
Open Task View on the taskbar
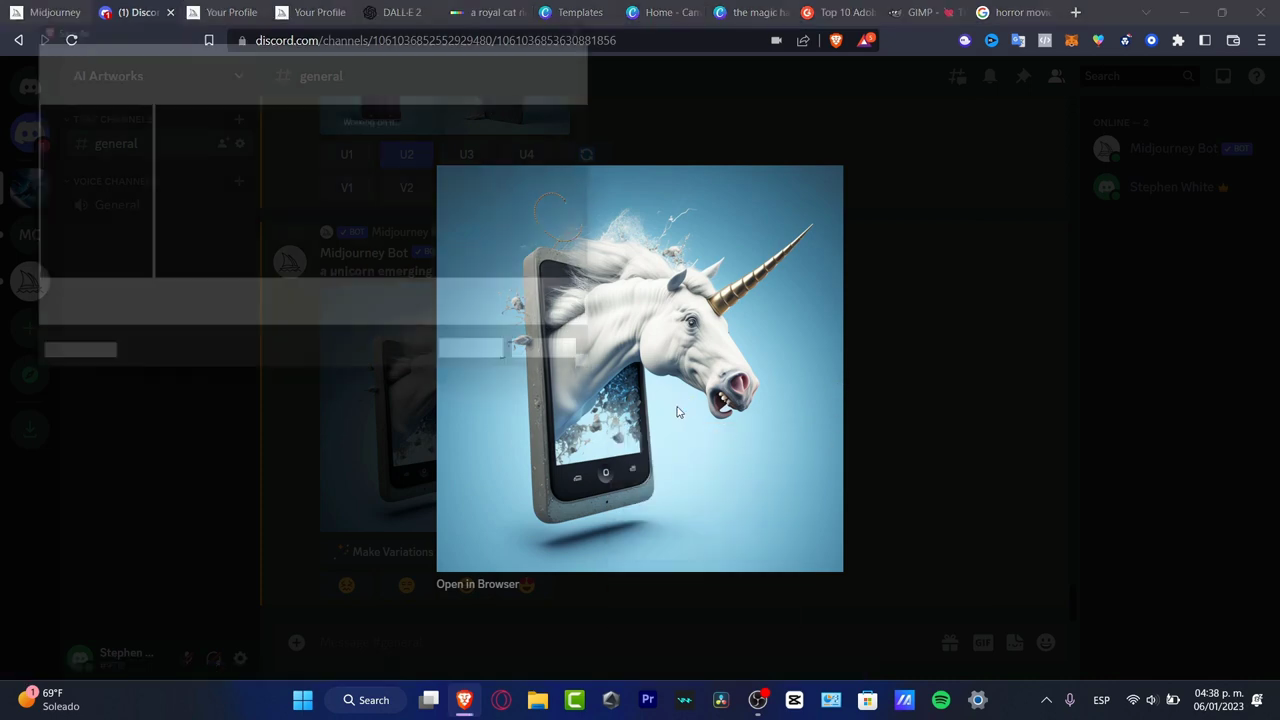tap(429, 700)
